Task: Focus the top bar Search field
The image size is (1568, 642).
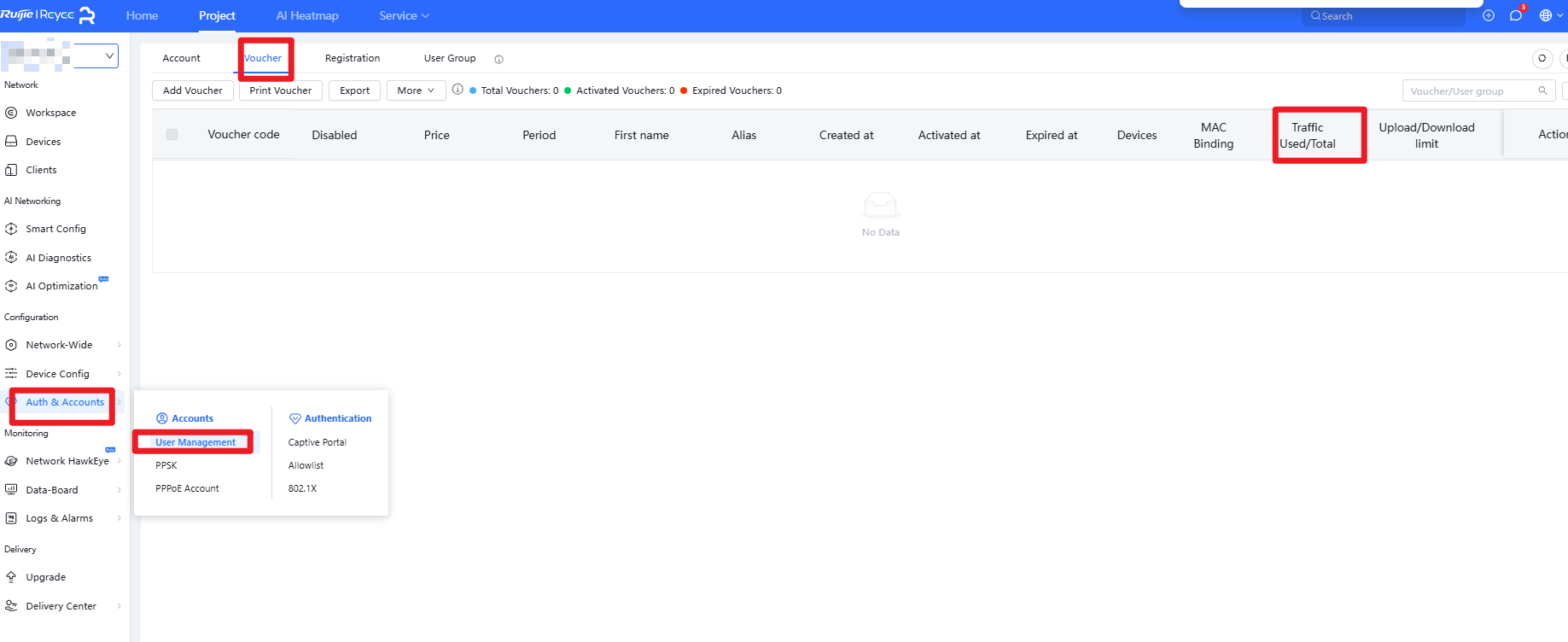Action: point(1383,16)
